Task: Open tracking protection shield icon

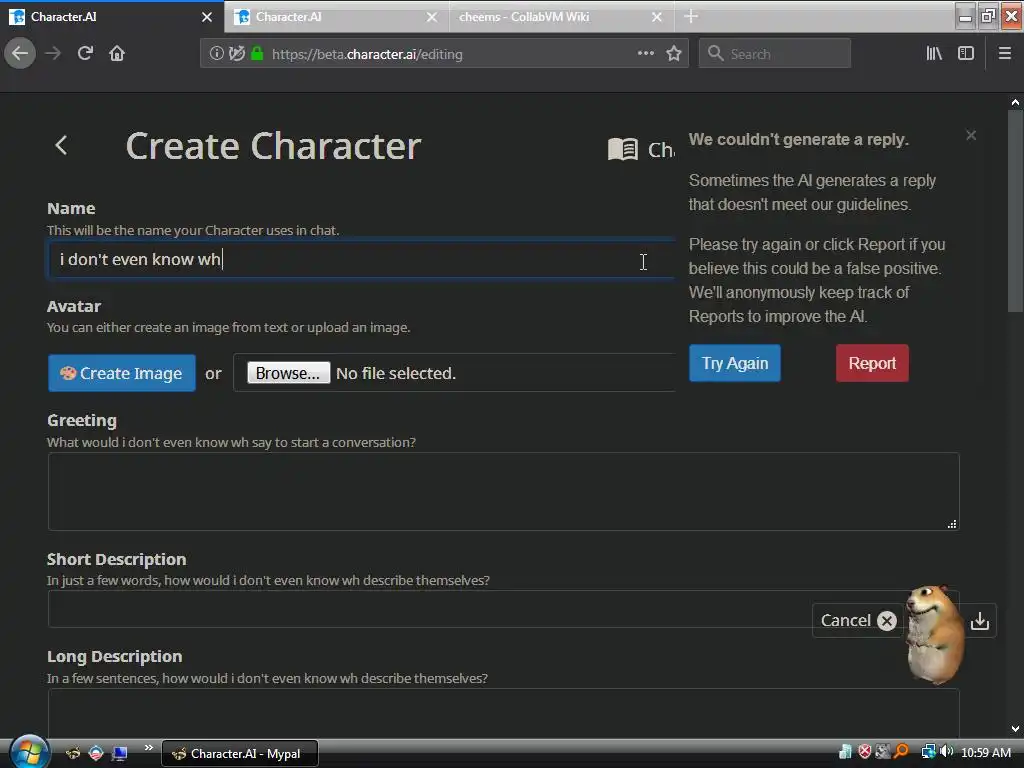Action: point(237,54)
